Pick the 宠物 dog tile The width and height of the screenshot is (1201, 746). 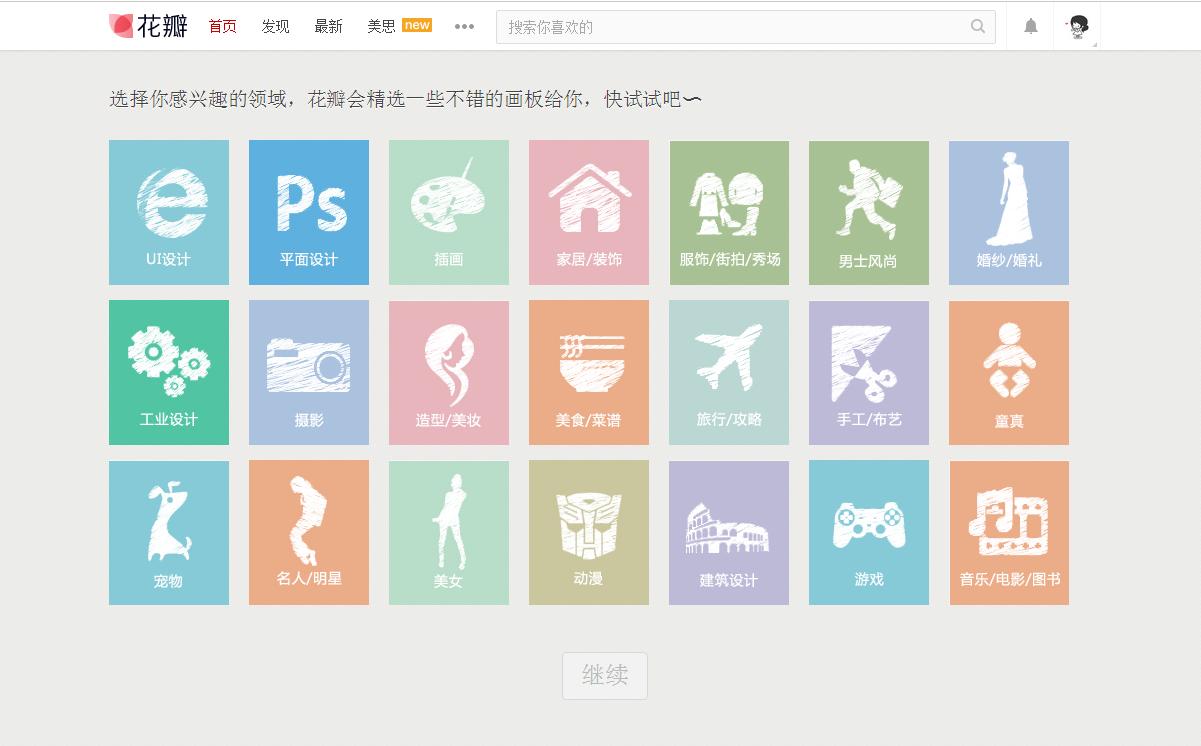point(168,532)
